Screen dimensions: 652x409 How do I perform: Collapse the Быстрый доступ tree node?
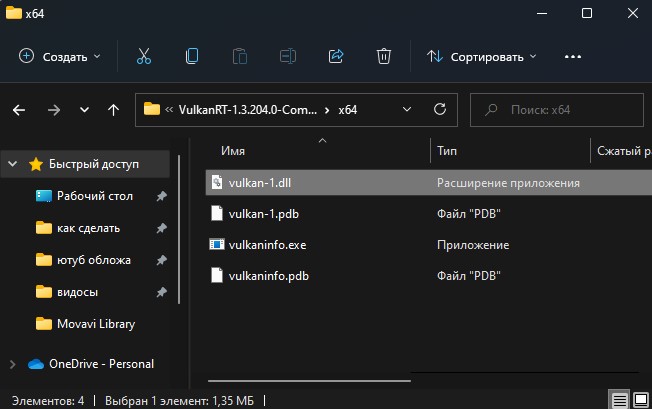point(12,164)
